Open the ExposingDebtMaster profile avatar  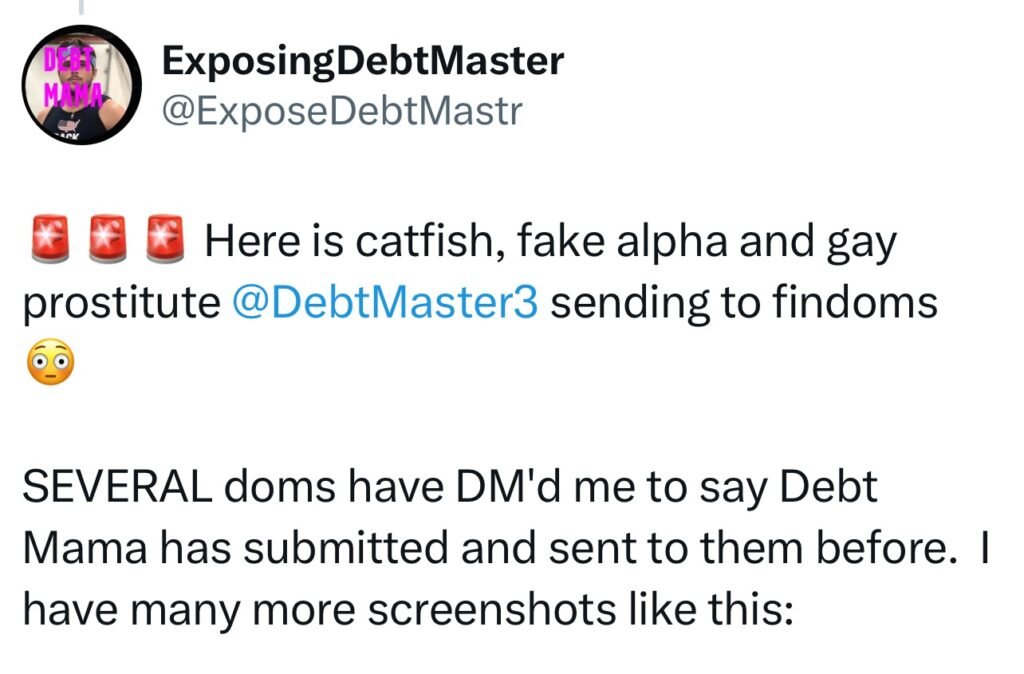tap(83, 85)
